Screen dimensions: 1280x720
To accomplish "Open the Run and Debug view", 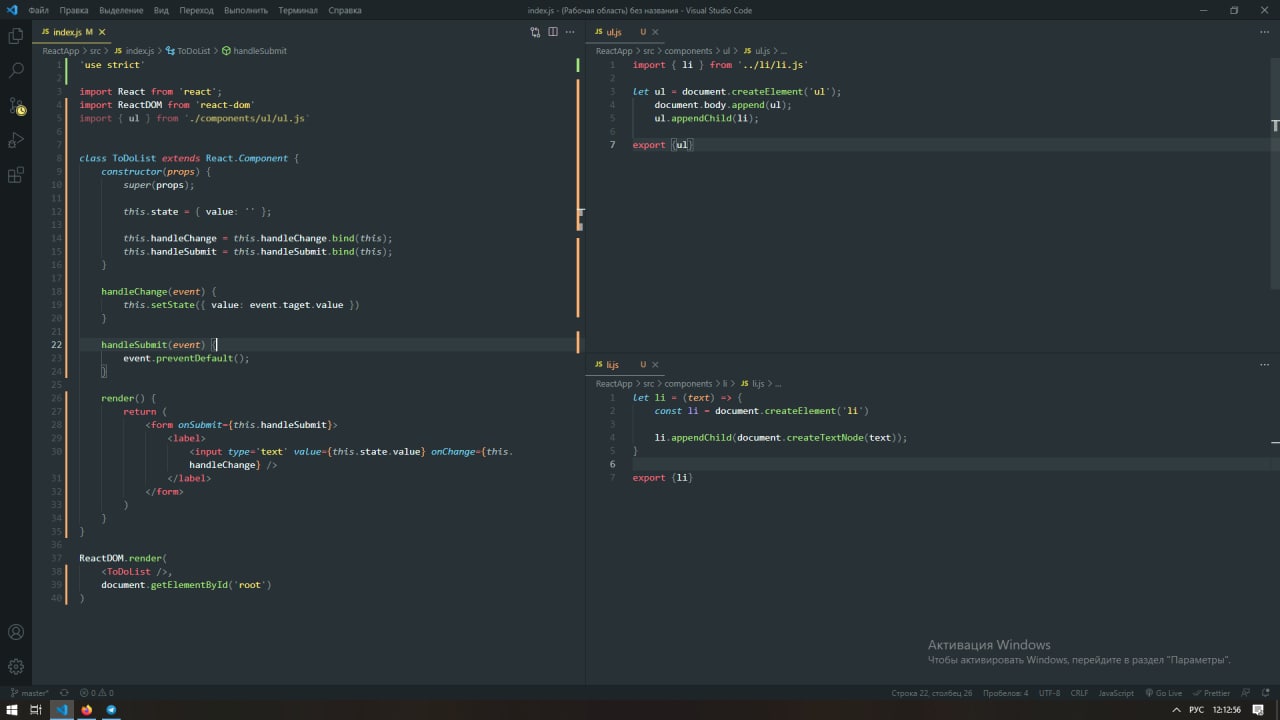I will click(x=16, y=141).
